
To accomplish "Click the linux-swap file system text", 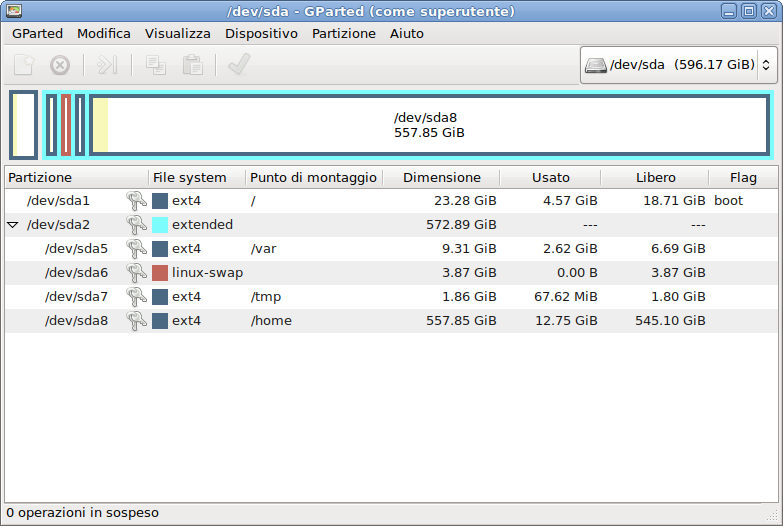I will pyautogui.click(x=207, y=273).
